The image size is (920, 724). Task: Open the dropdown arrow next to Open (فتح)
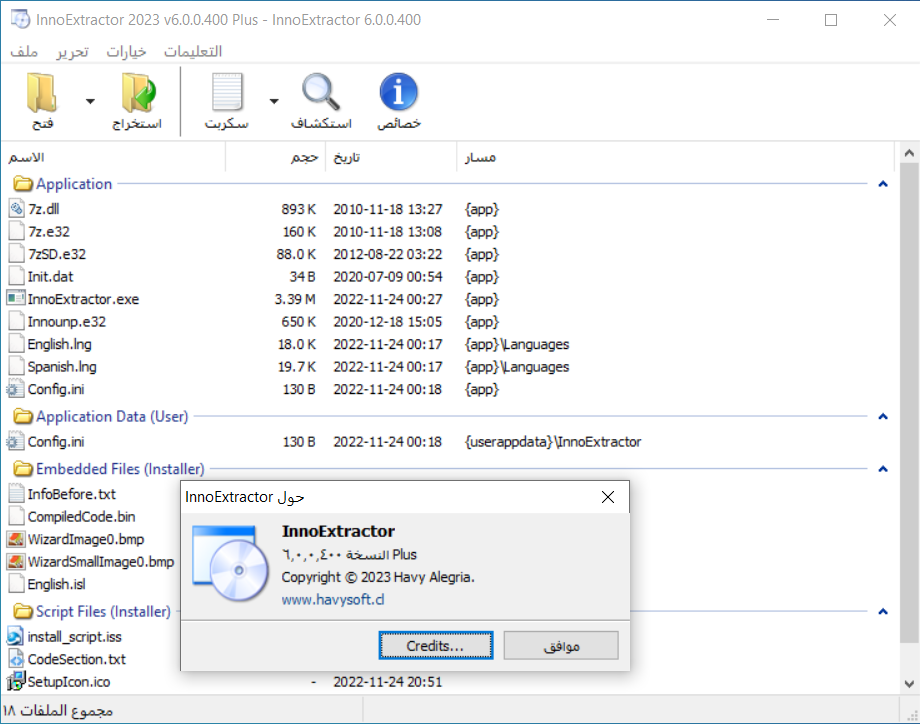coord(90,102)
